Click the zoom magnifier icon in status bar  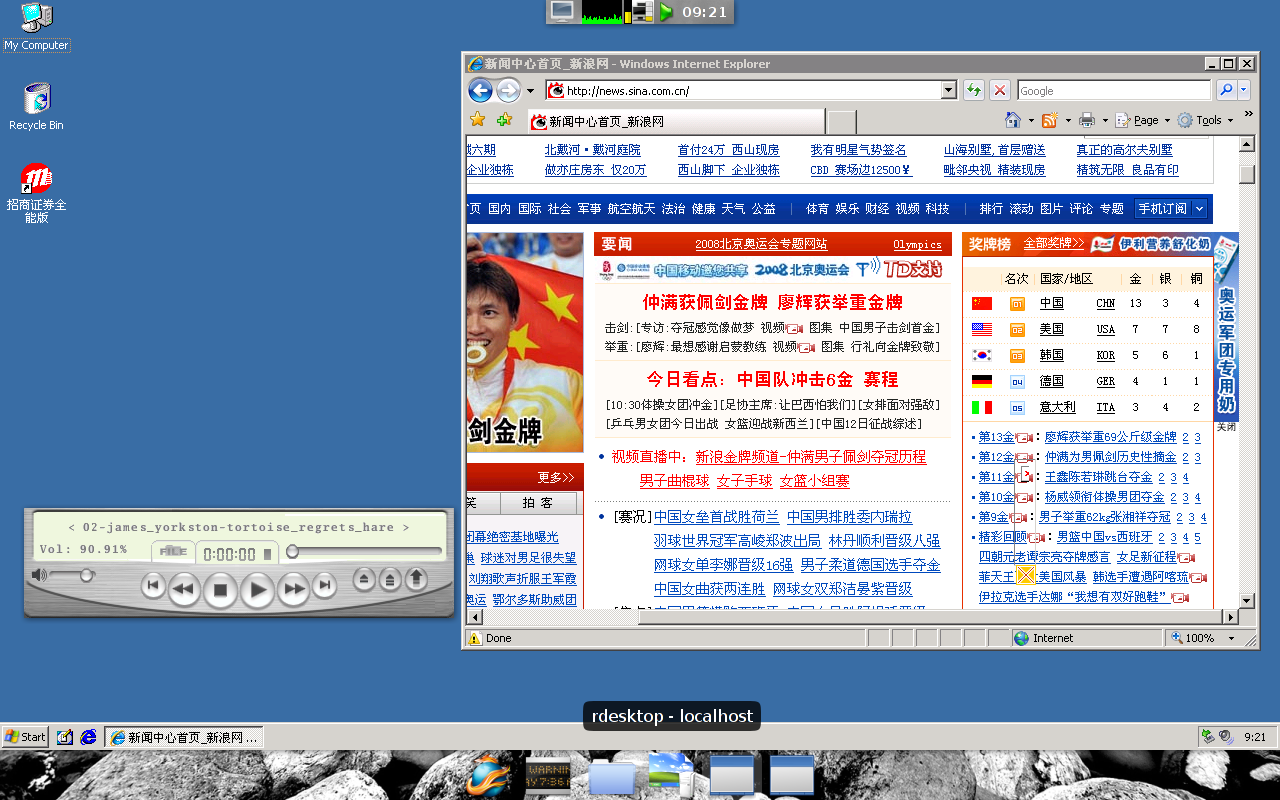1177,638
